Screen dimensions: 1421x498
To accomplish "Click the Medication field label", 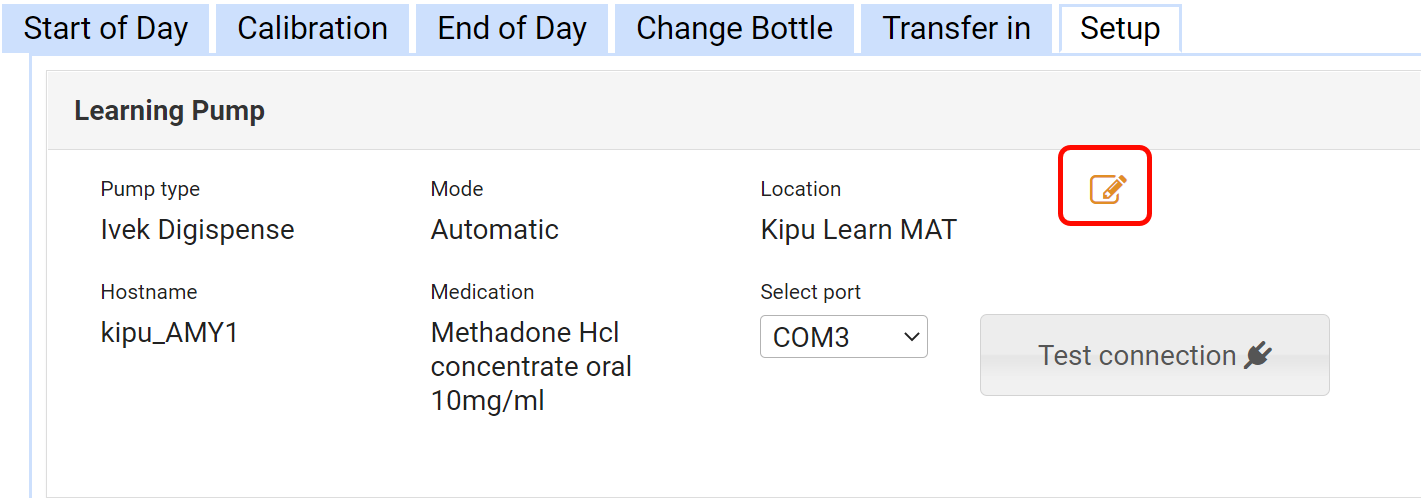I will tap(482, 292).
